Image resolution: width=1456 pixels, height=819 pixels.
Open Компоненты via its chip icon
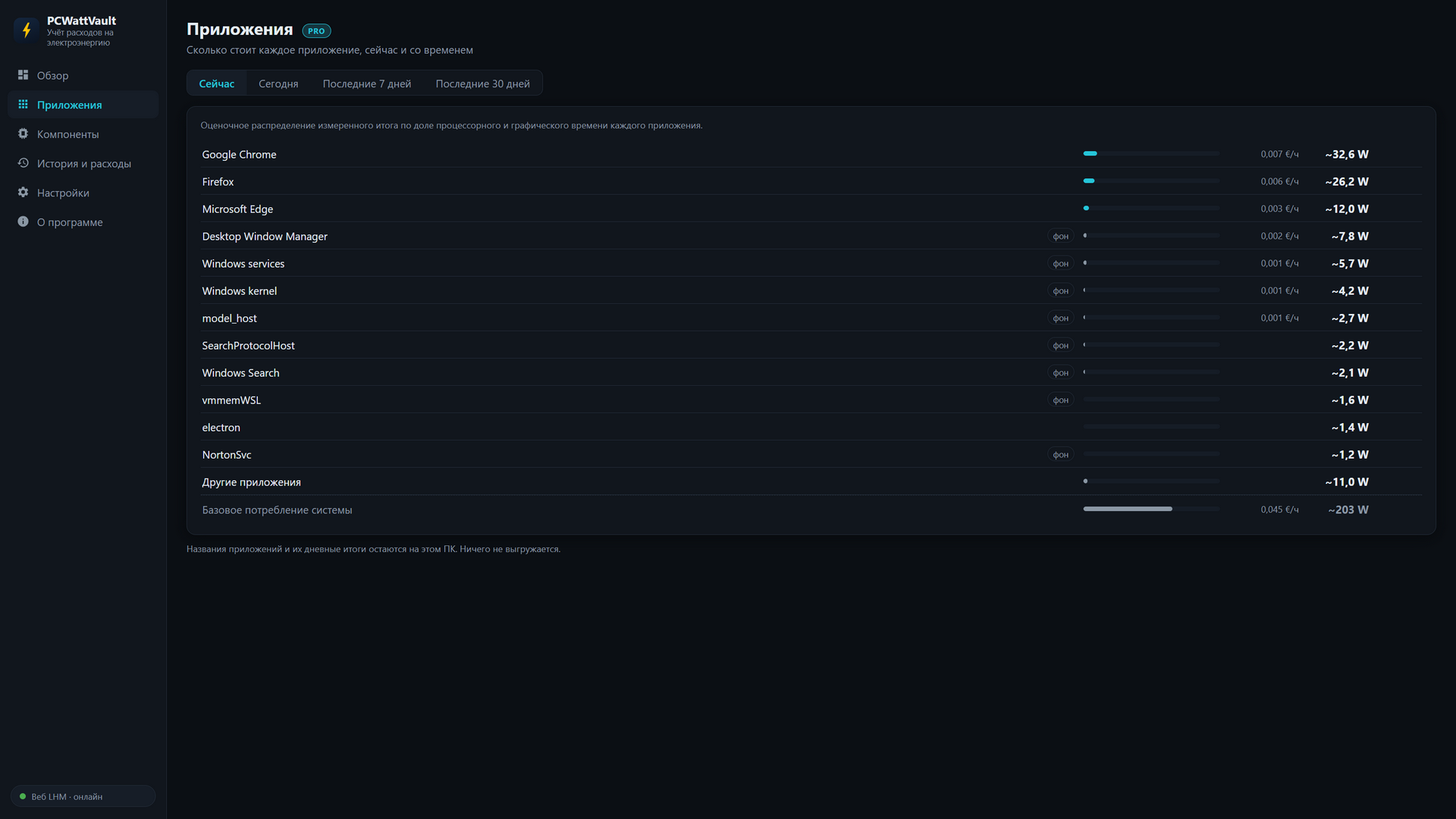23,133
